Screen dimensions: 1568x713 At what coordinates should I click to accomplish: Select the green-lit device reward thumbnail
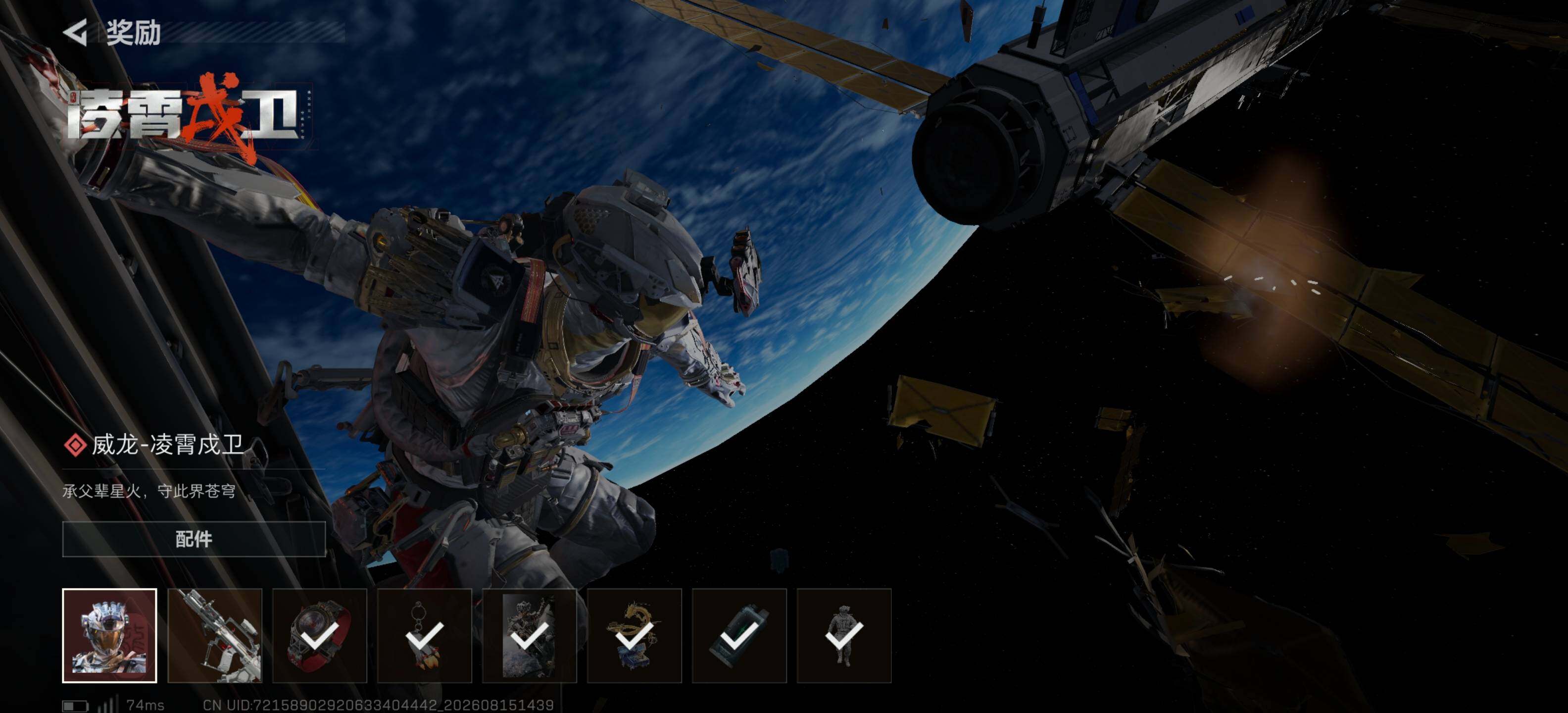[739, 635]
